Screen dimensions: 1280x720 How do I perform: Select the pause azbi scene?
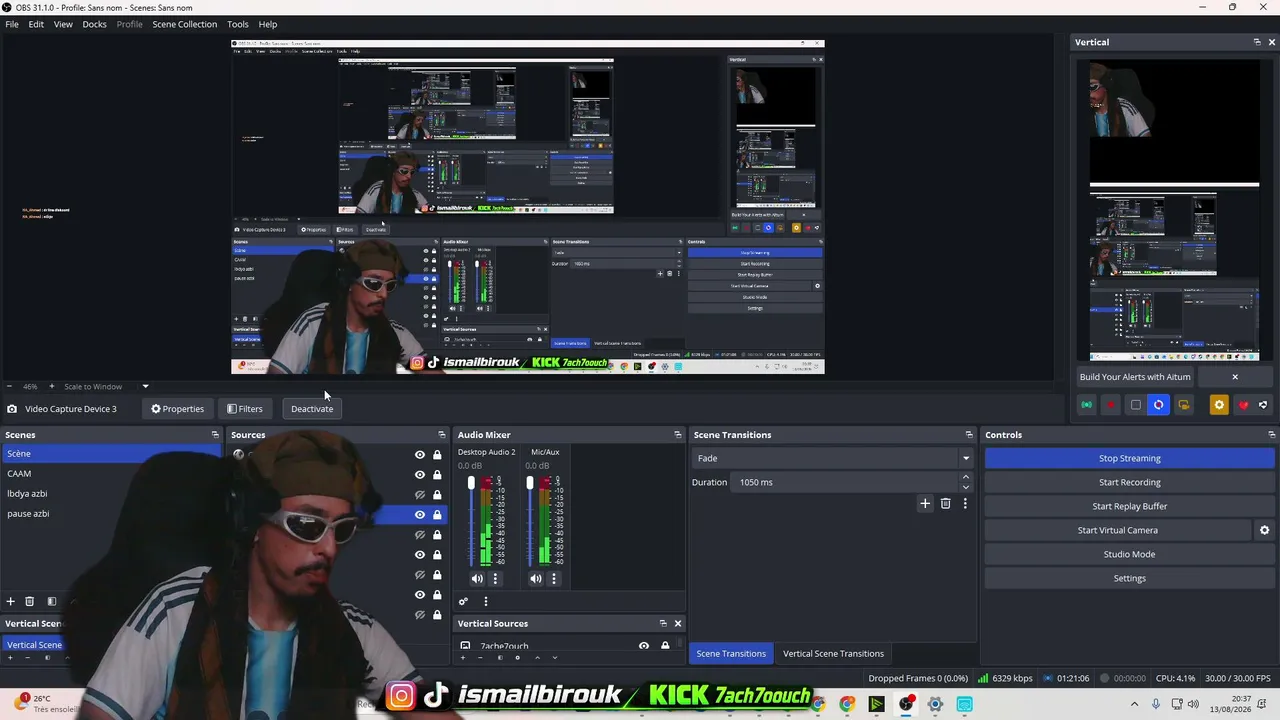(110, 514)
